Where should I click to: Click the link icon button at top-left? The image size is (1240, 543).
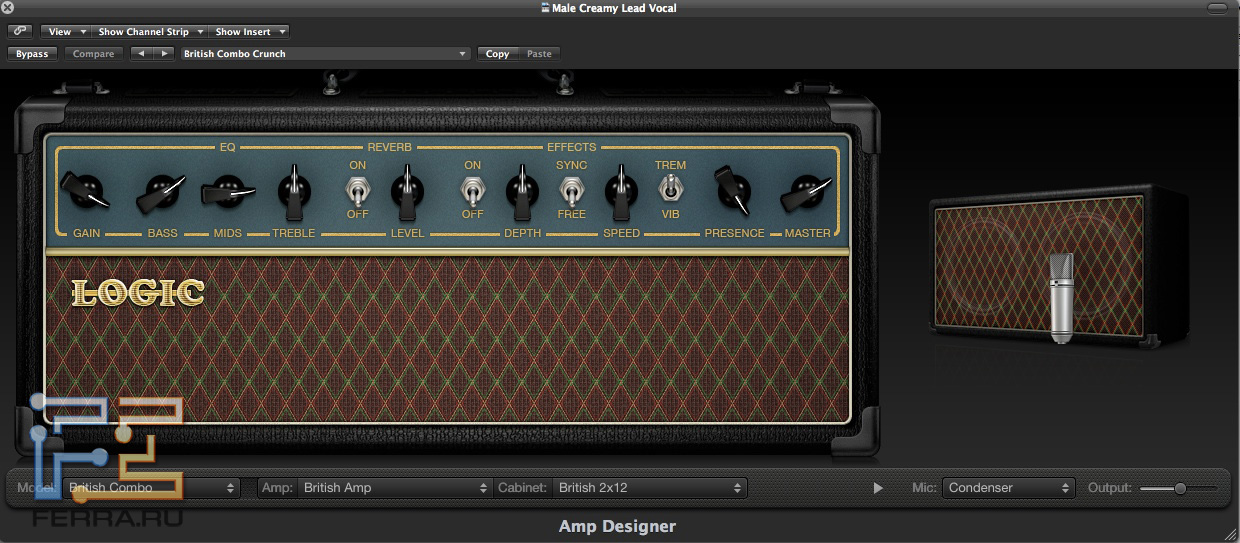click(19, 32)
